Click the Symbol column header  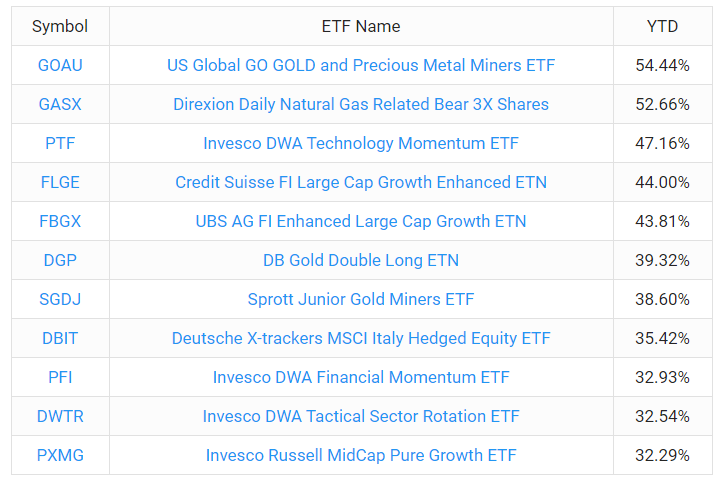click(x=60, y=26)
